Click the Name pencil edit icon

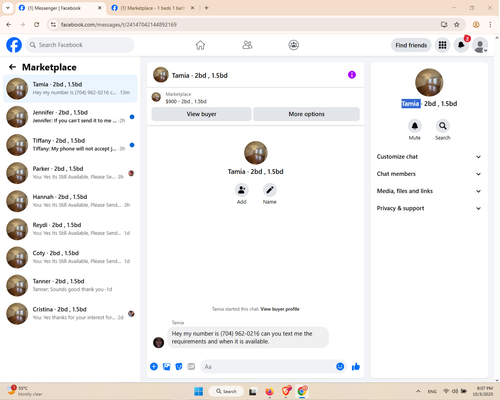tap(269, 190)
